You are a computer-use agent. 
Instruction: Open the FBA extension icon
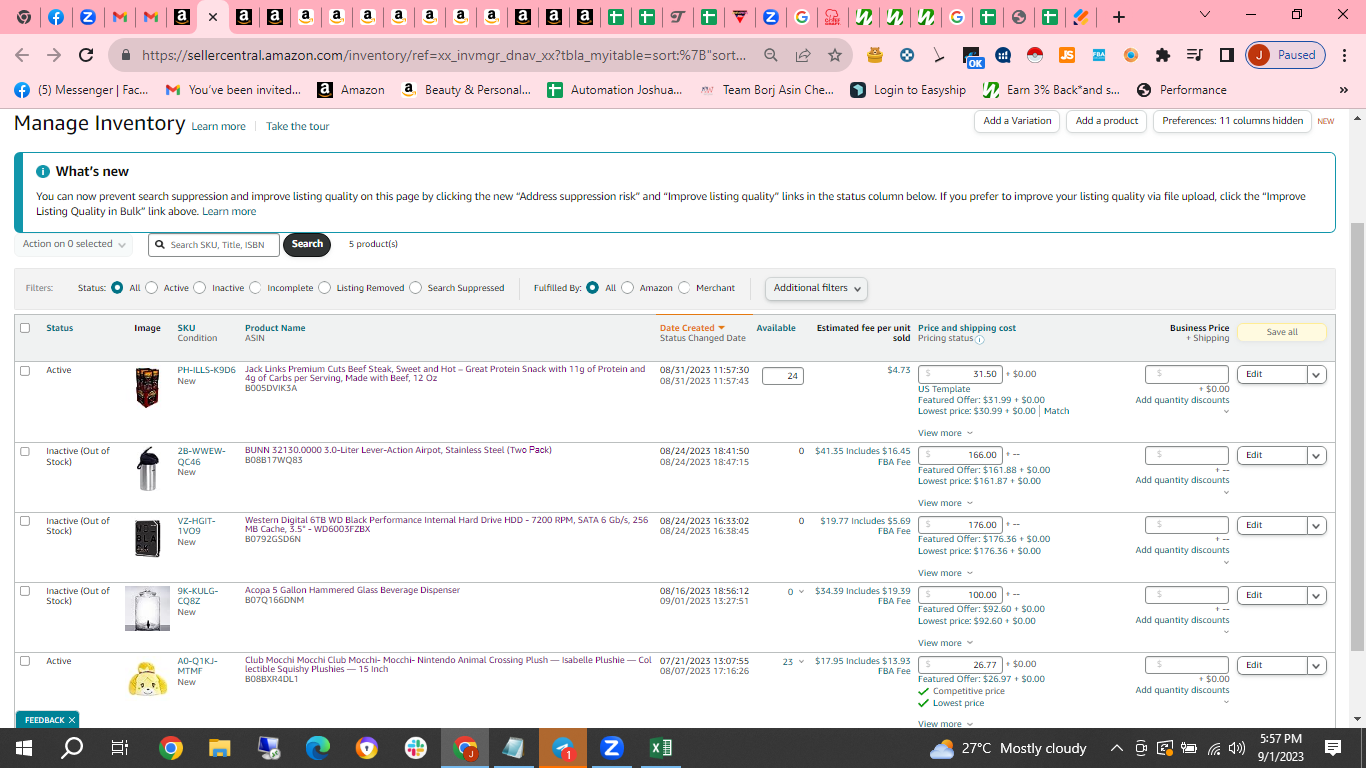(x=1099, y=55)
